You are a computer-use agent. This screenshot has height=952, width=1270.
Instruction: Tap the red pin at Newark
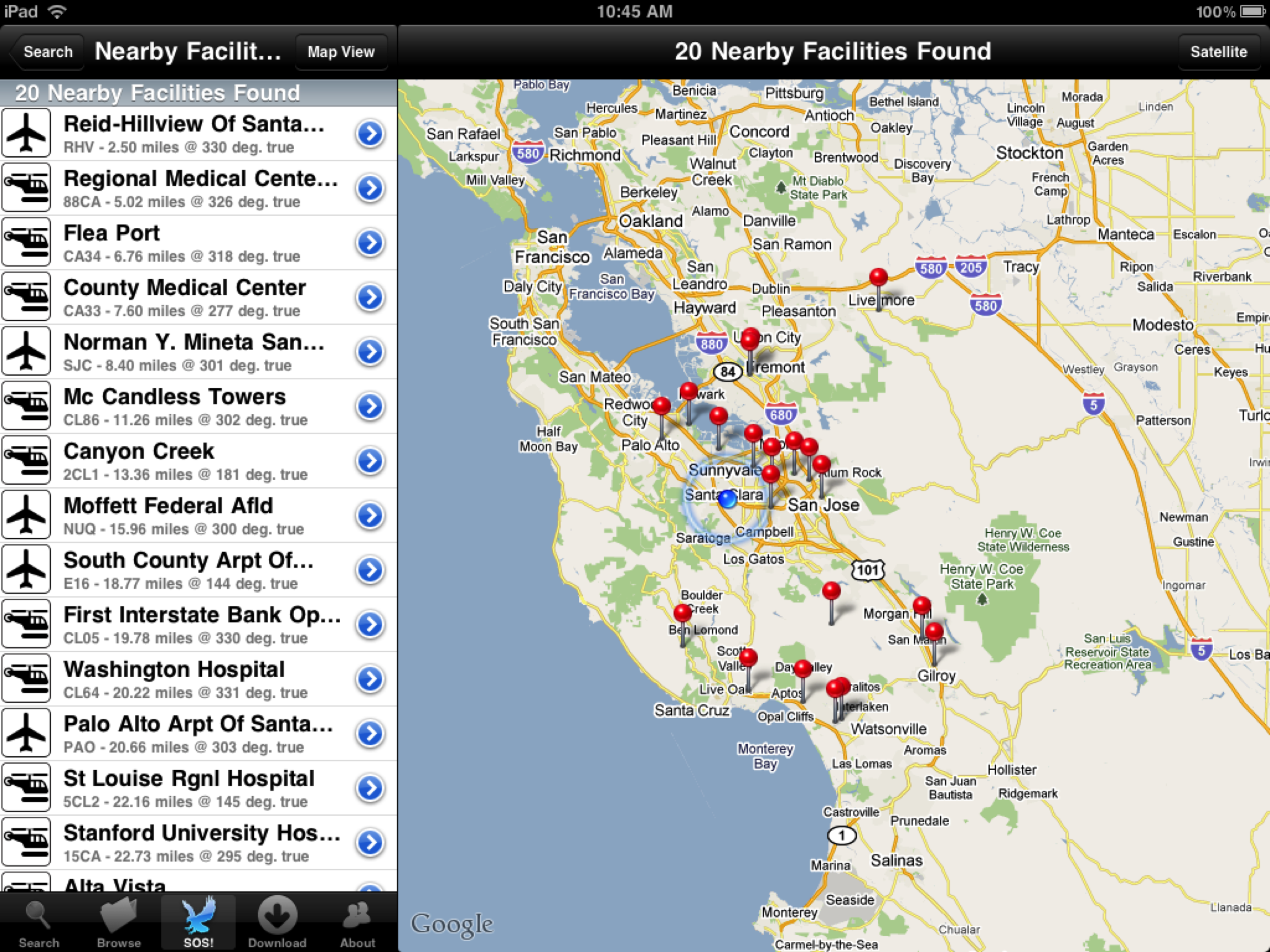coord(688,391)
